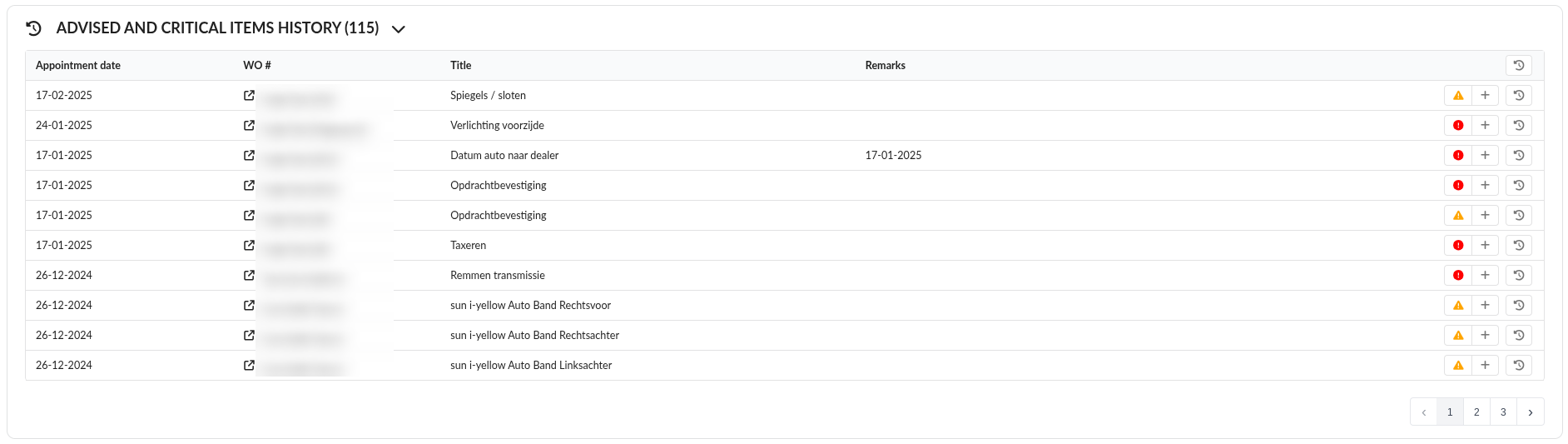Go to previous page of results
The width and height of the screenshot is (1568, 444).
[1423, 412]
